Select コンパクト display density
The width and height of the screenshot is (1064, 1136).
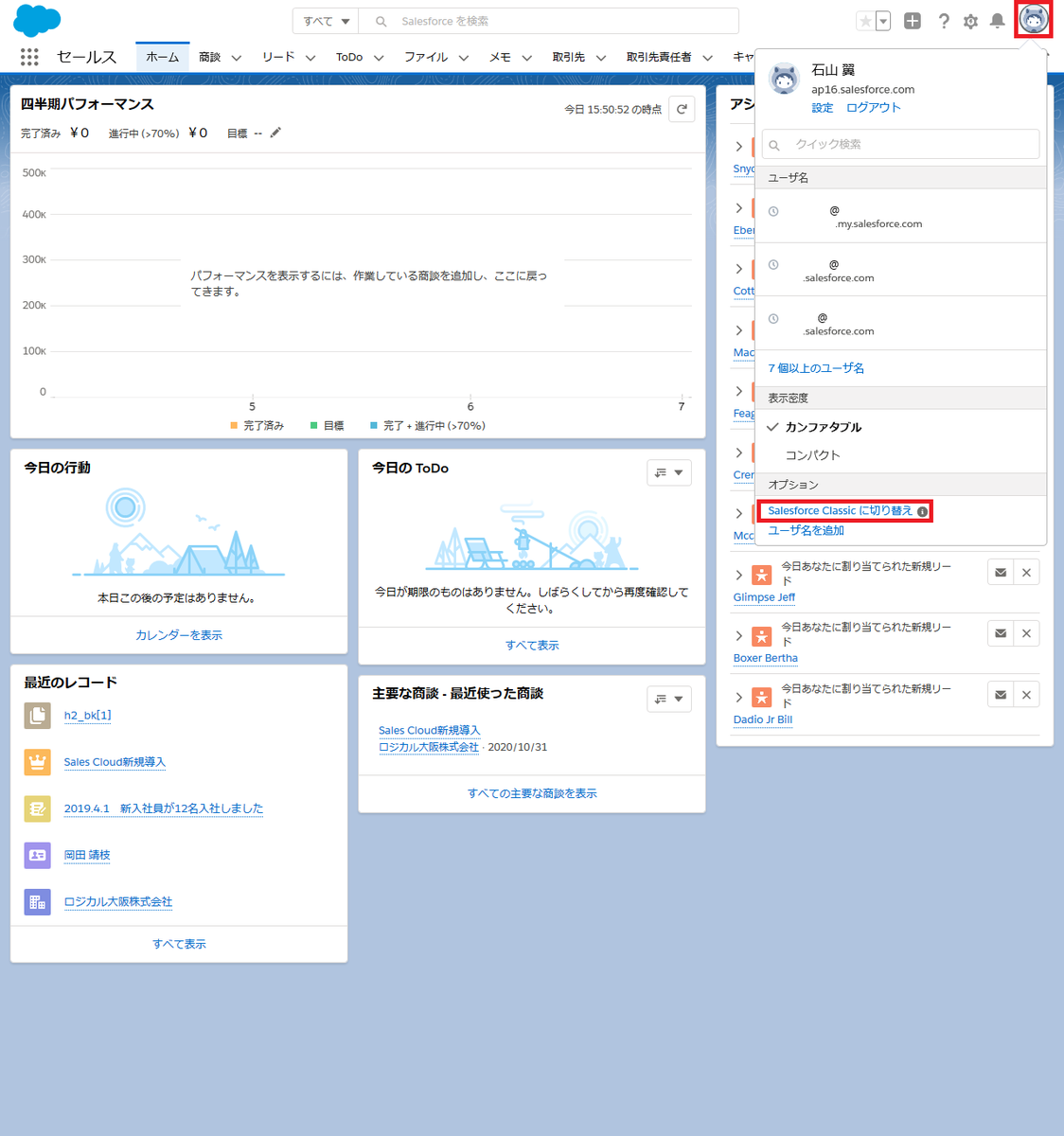point(812,455)
